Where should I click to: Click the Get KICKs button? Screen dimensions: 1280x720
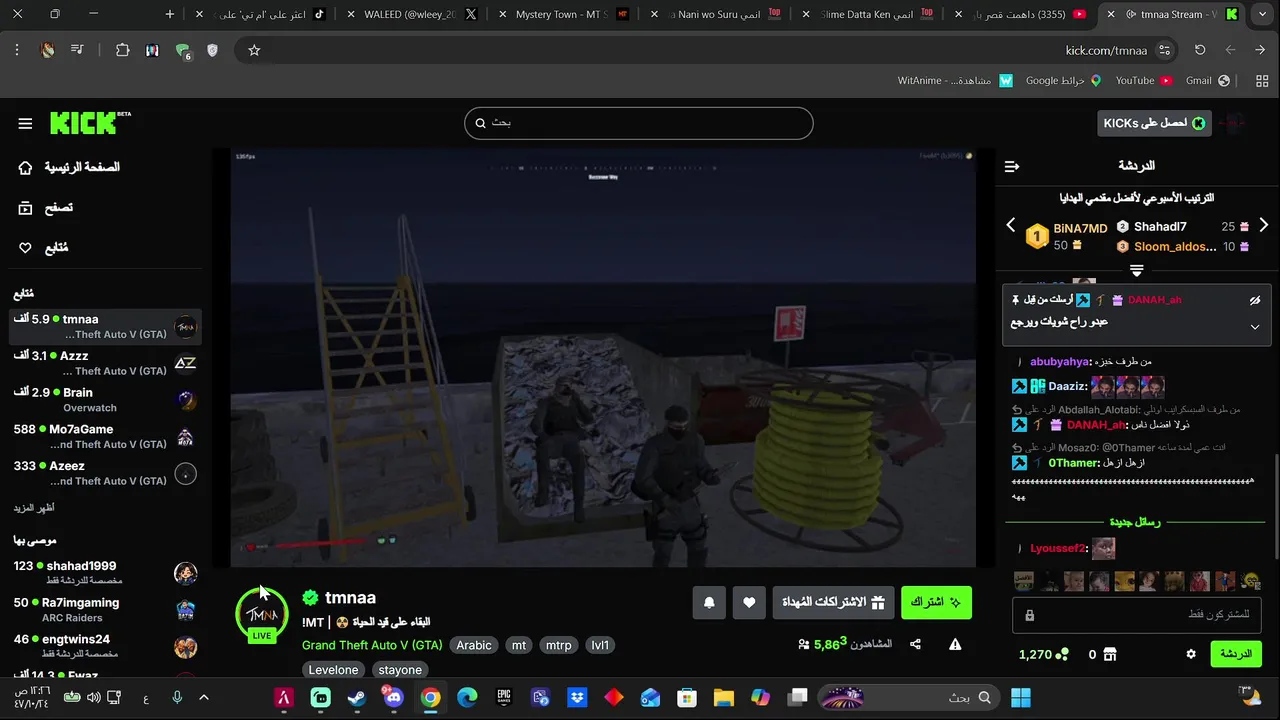(1154, 123)
